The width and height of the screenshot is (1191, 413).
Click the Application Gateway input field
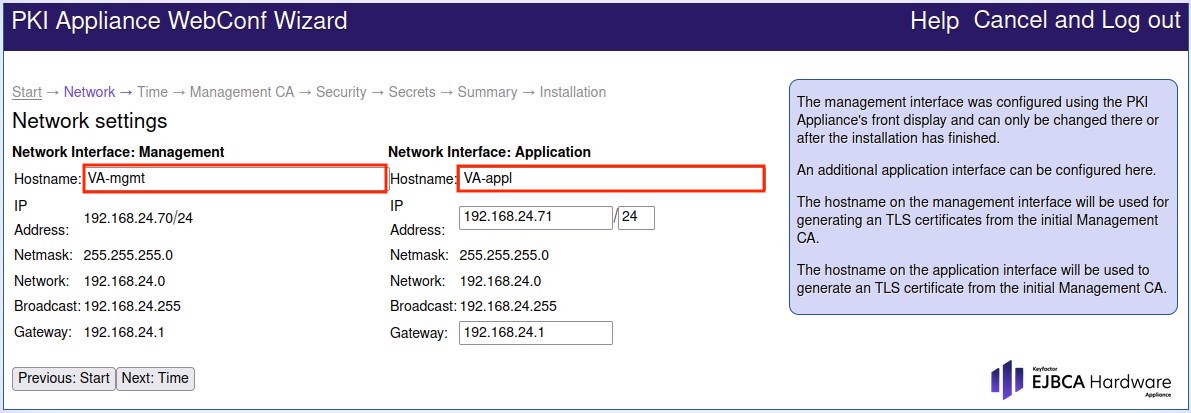pos(535,333)
